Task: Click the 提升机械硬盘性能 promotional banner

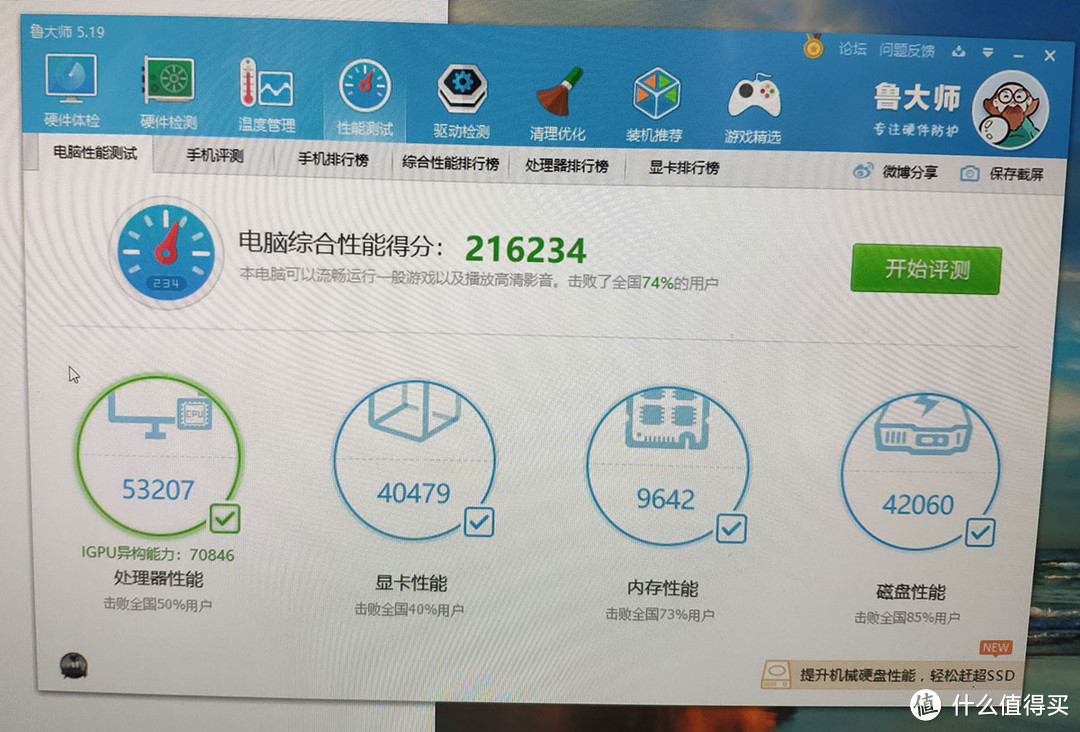Action: (x=891, y=675)
